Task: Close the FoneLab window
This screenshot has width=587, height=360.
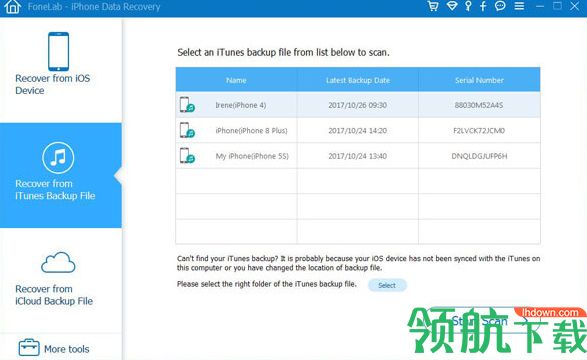Action: click(x=575, y=6)
